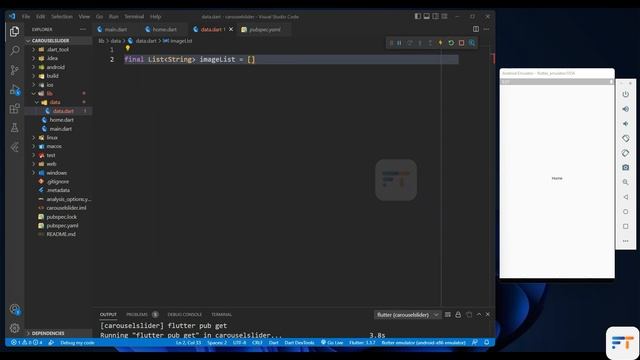The width and height of the screenshot is (640, 360).
Task: Lower the emulator volume
Action: click(x=626, y=124)
